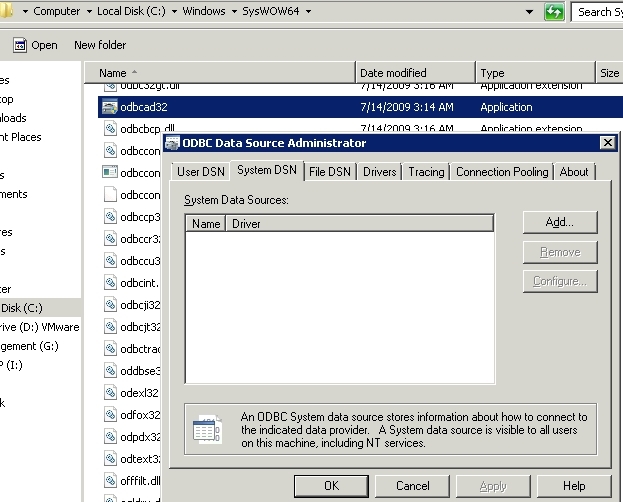Expand the SysWOW64 breadcrumb dropdown arrow
Viewport: 623px width, 502px height.
[x=308, y=12]
